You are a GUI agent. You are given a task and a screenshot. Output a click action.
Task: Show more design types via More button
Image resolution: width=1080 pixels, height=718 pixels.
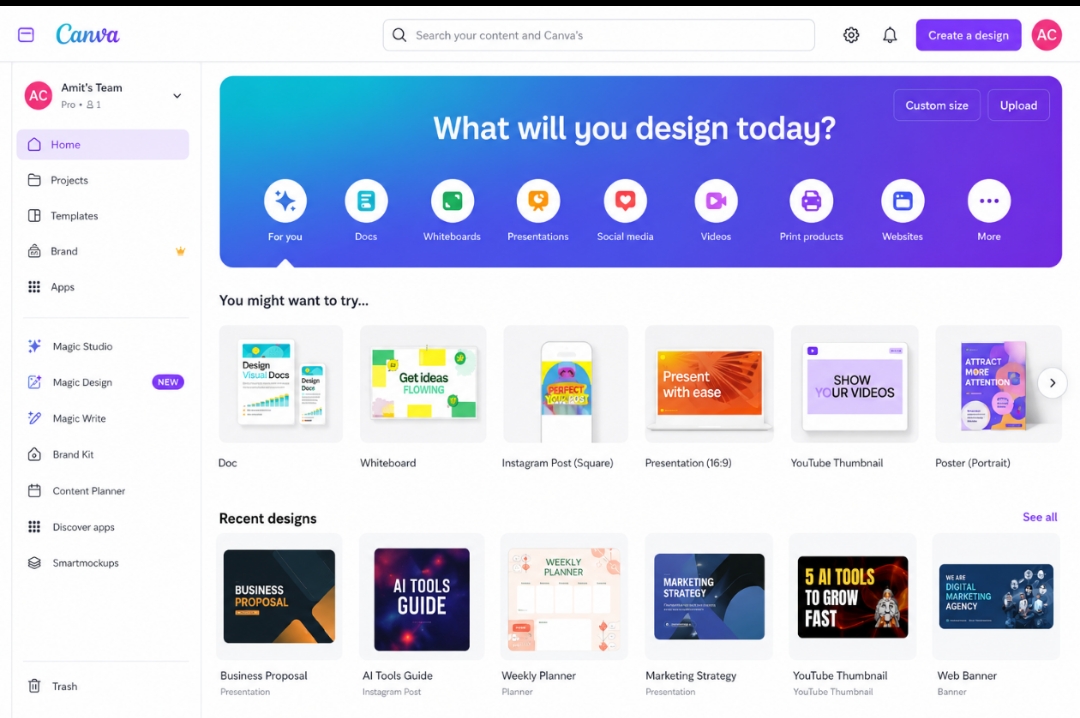coord(988,201)
